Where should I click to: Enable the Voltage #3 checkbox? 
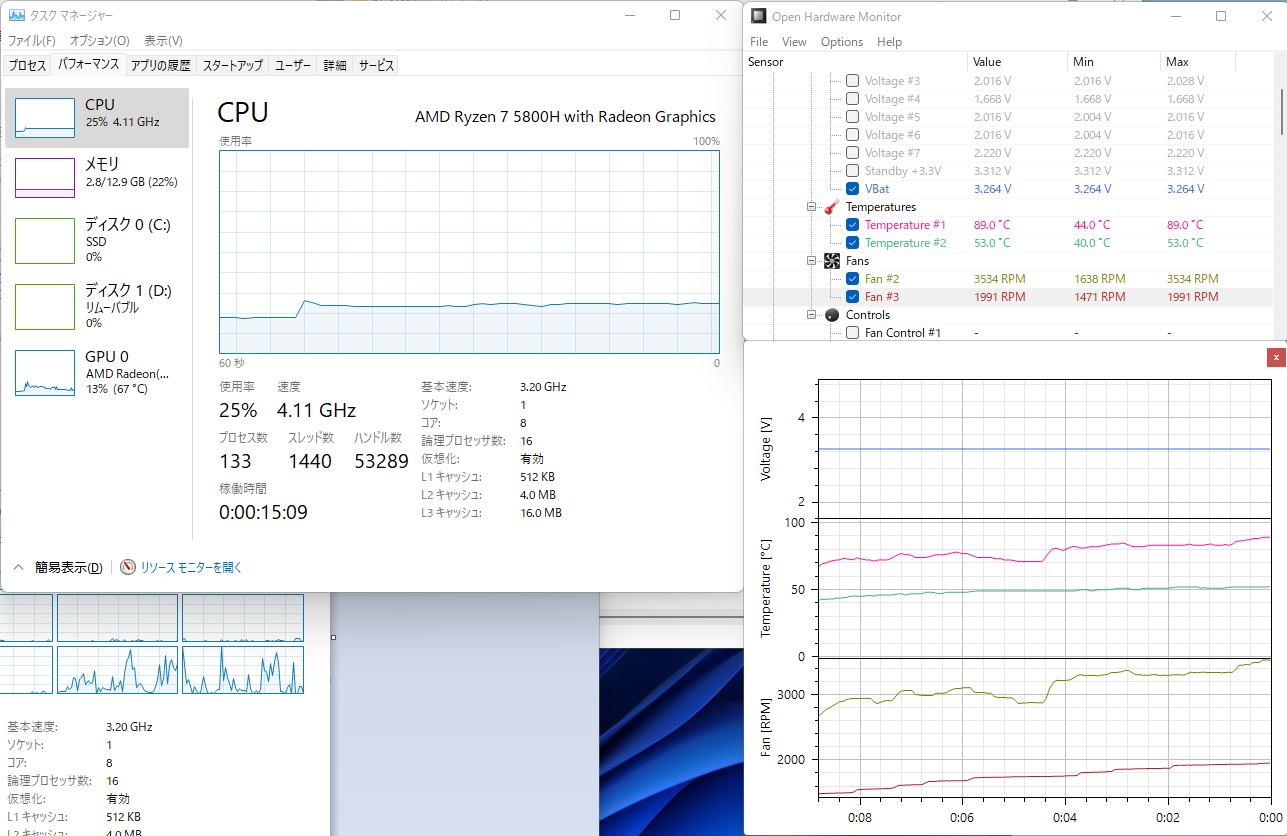[852, 81]
